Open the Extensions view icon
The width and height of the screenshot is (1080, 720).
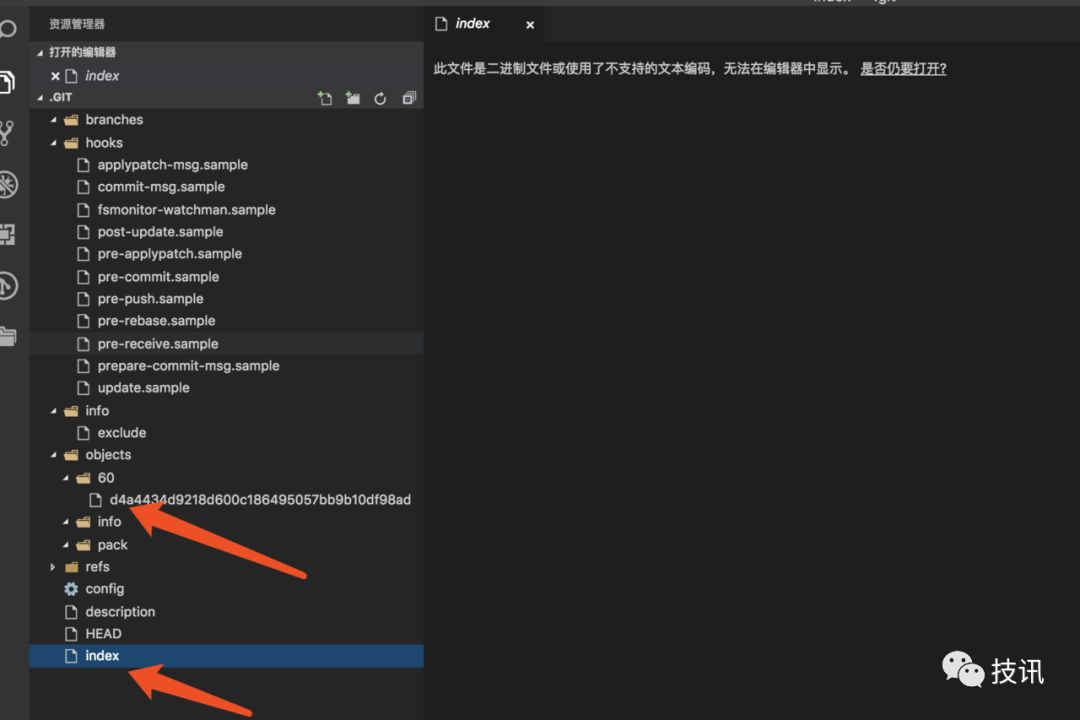click(7, 234)
